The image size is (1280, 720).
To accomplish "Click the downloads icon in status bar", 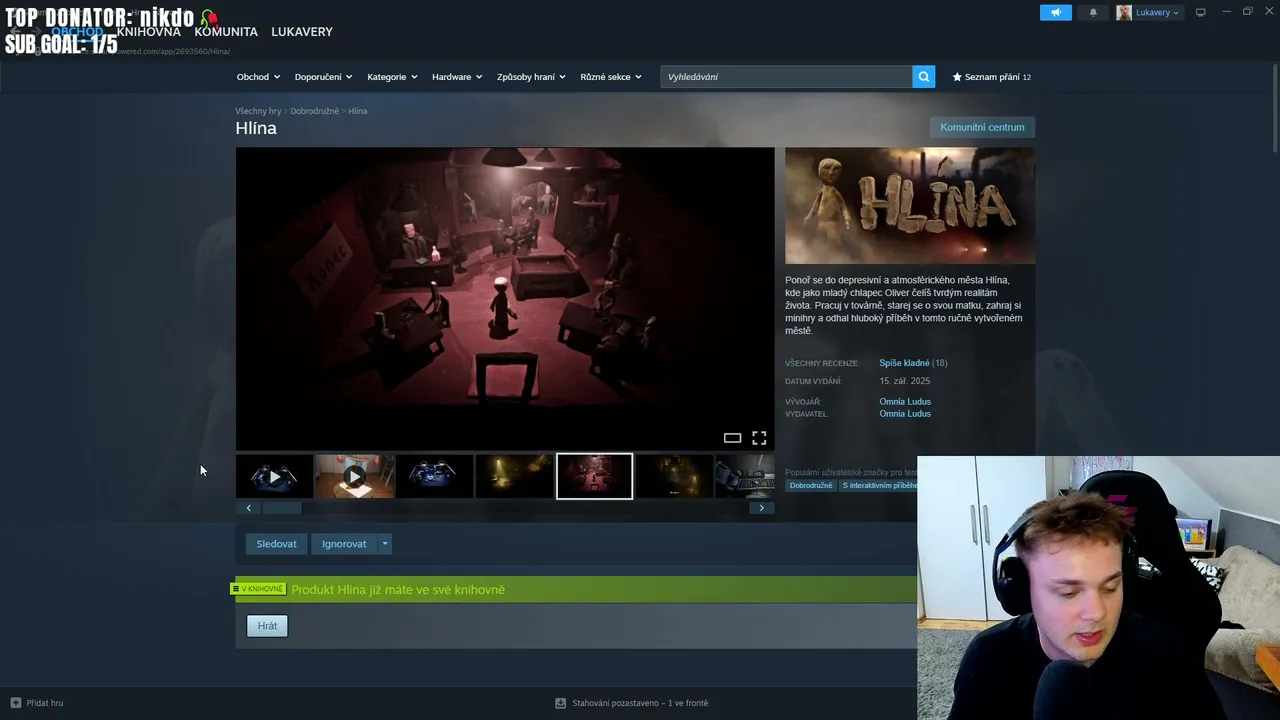I will coord(561,703).
